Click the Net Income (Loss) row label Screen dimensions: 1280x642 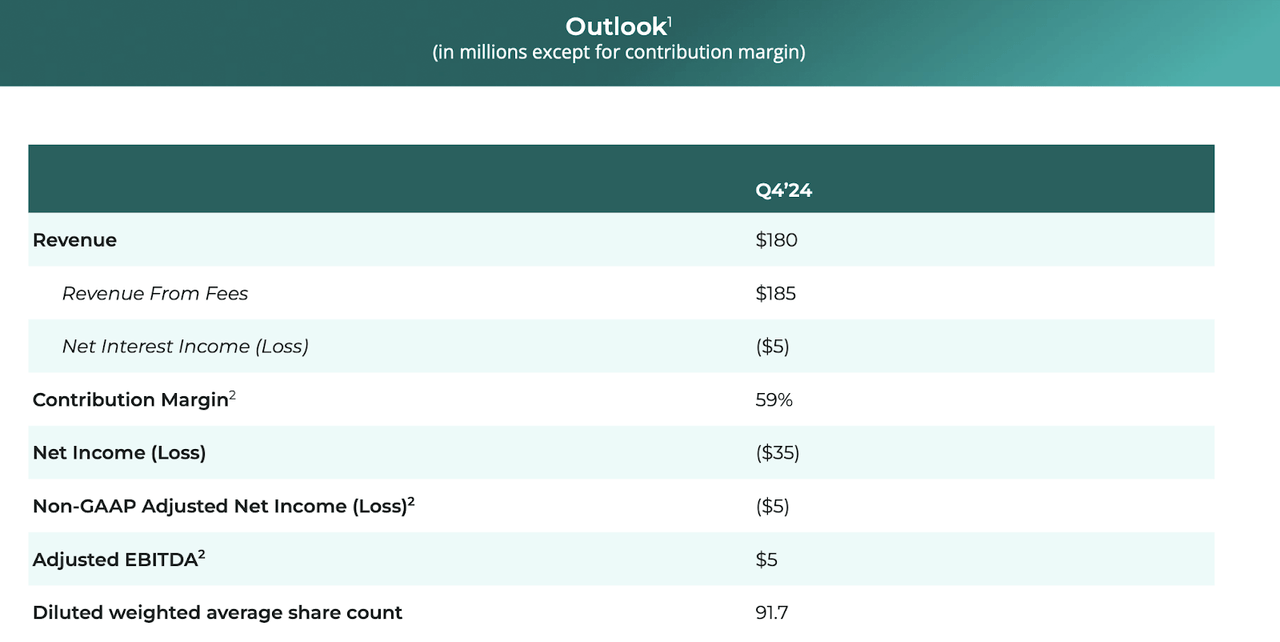point(119,453)
